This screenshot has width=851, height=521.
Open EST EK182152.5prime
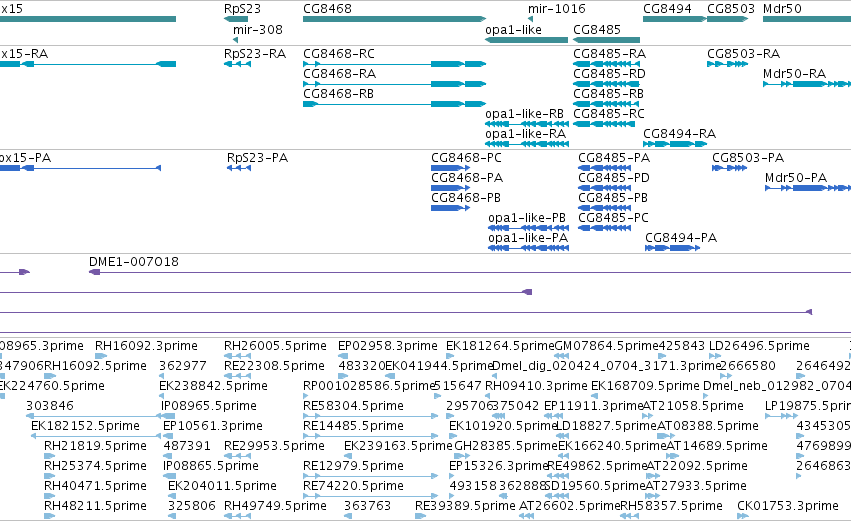[85, 427]
